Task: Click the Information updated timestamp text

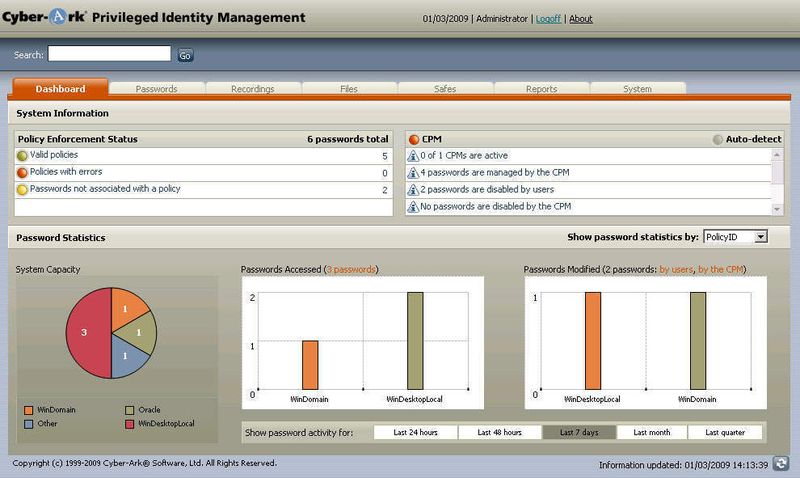Action: 683,465
